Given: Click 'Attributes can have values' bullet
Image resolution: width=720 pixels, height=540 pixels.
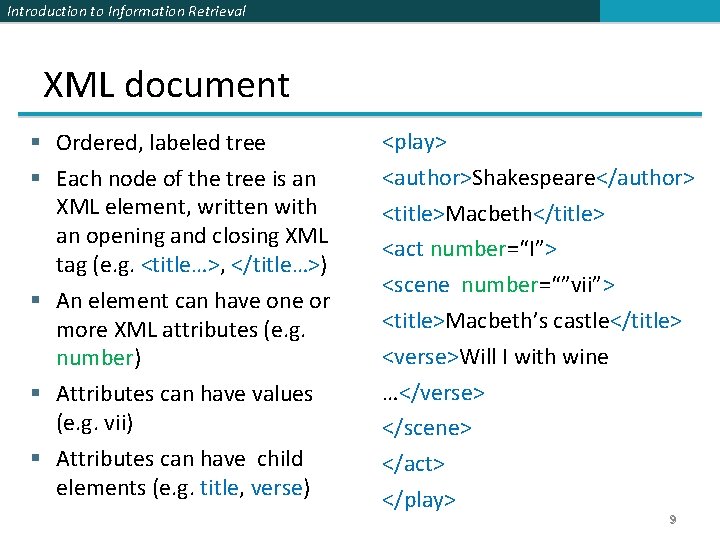Looking at the screenshot, I should click(x=184, y=394).
